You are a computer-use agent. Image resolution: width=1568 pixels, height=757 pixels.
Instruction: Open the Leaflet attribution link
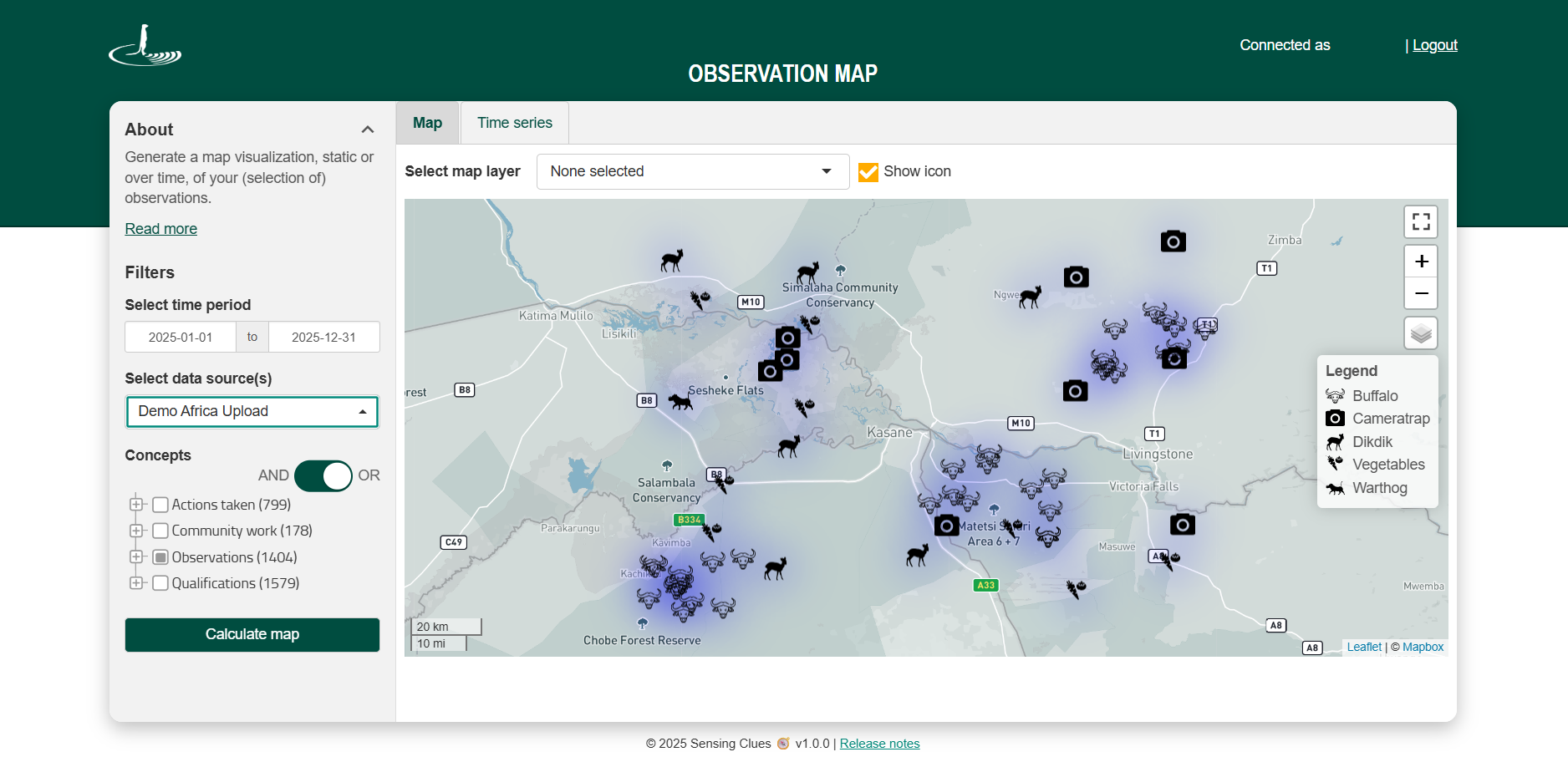pos(1364,647)
